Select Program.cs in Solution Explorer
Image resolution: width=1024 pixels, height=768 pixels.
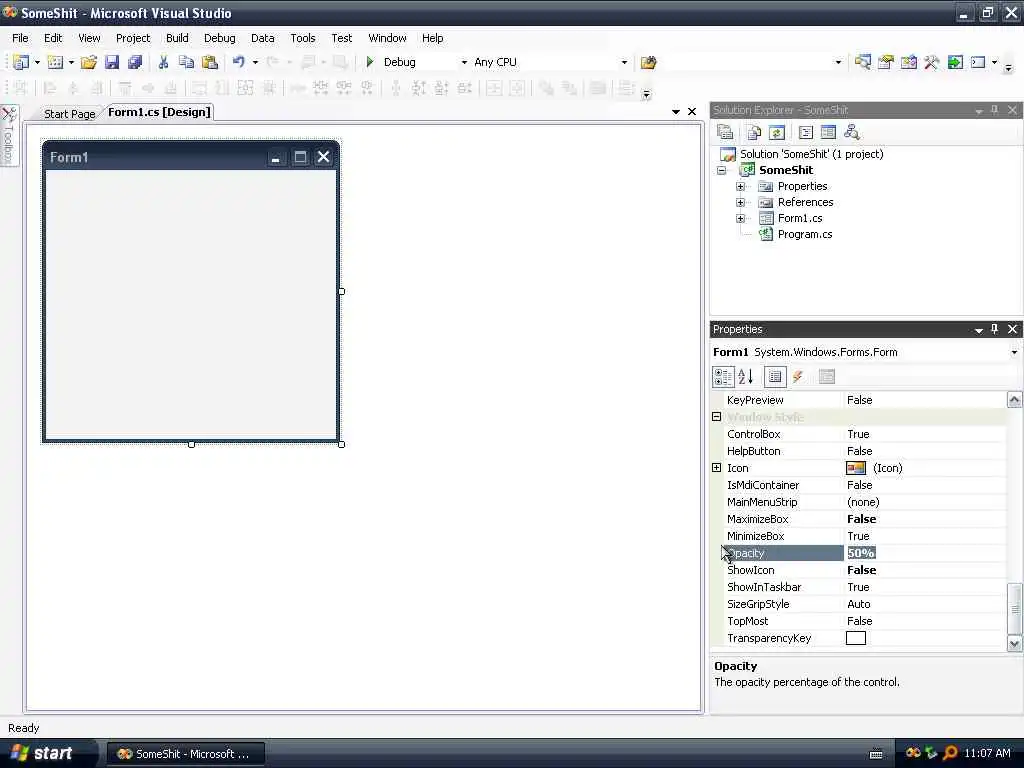click(x=805, y=234)
